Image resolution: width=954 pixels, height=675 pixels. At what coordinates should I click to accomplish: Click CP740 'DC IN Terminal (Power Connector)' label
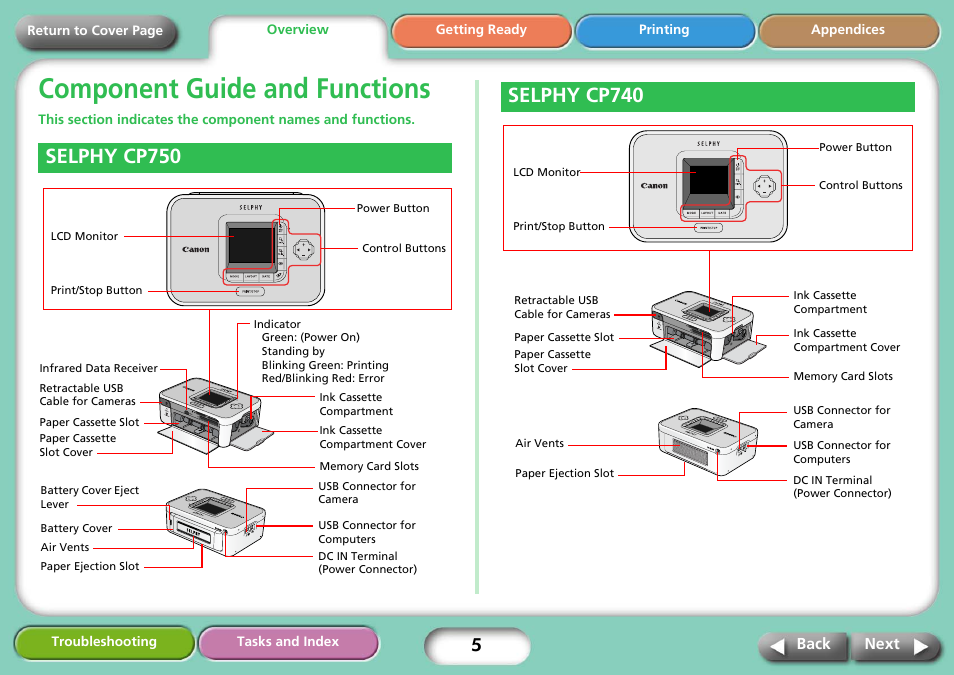click(842, 487)
